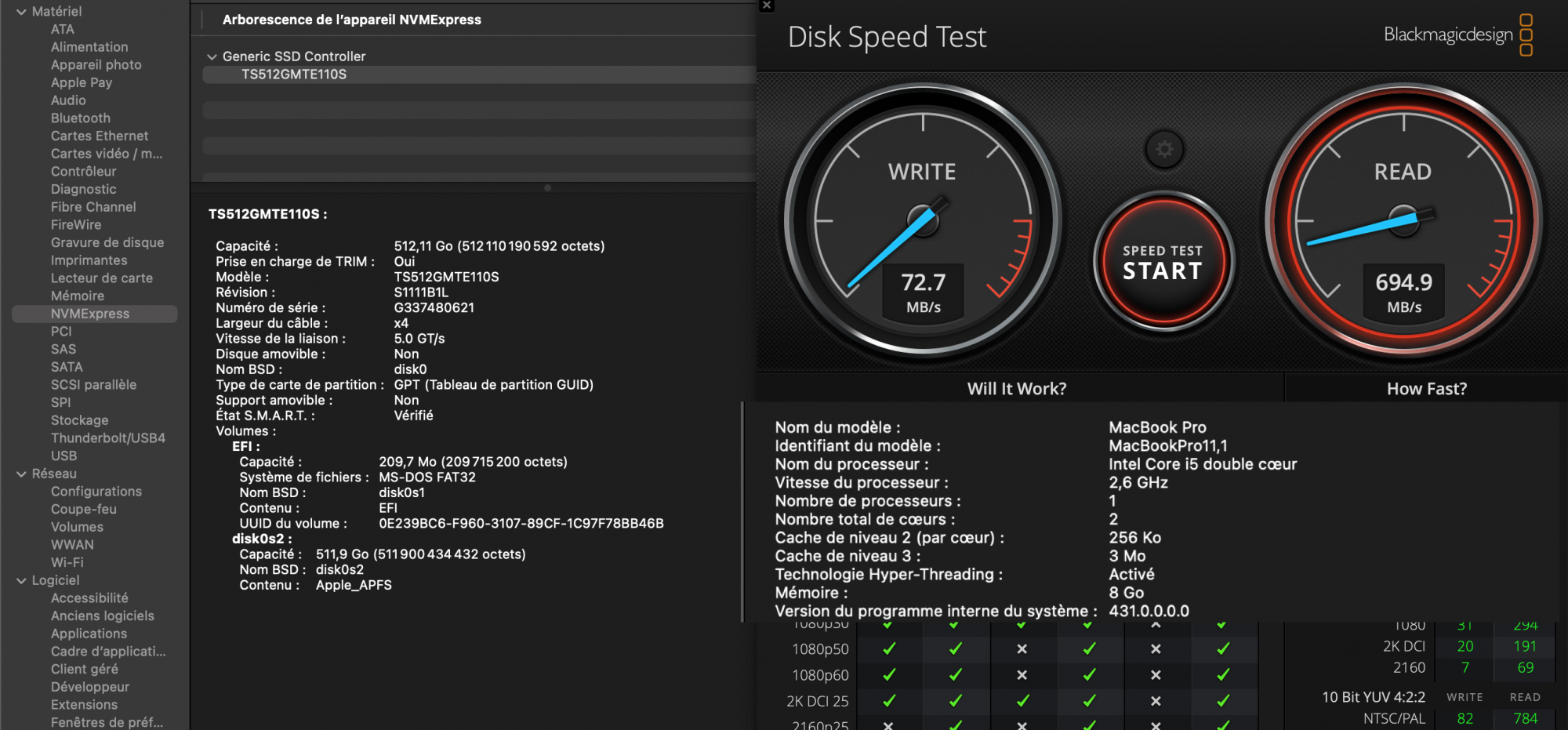The height and width of the screenshot is (730, 1568).
Task: Select USB entry in sidebar
Action: point(64,456)
